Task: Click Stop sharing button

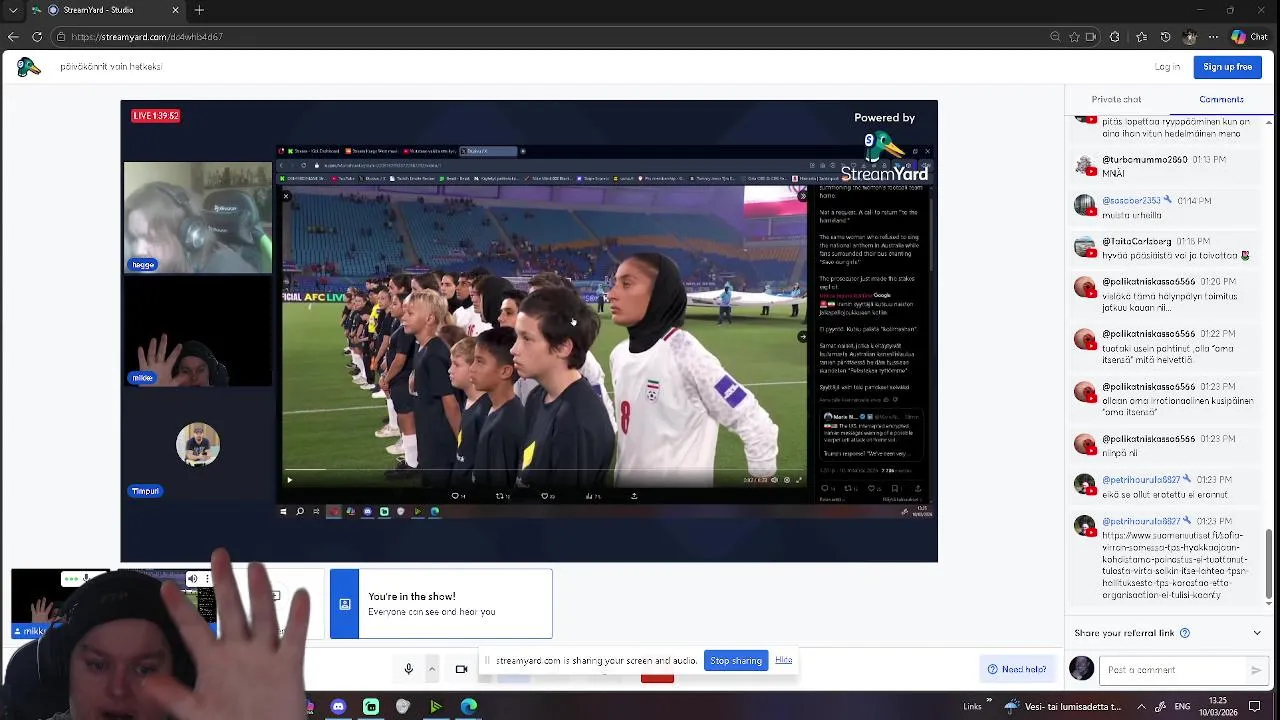Action: point(736,660)
